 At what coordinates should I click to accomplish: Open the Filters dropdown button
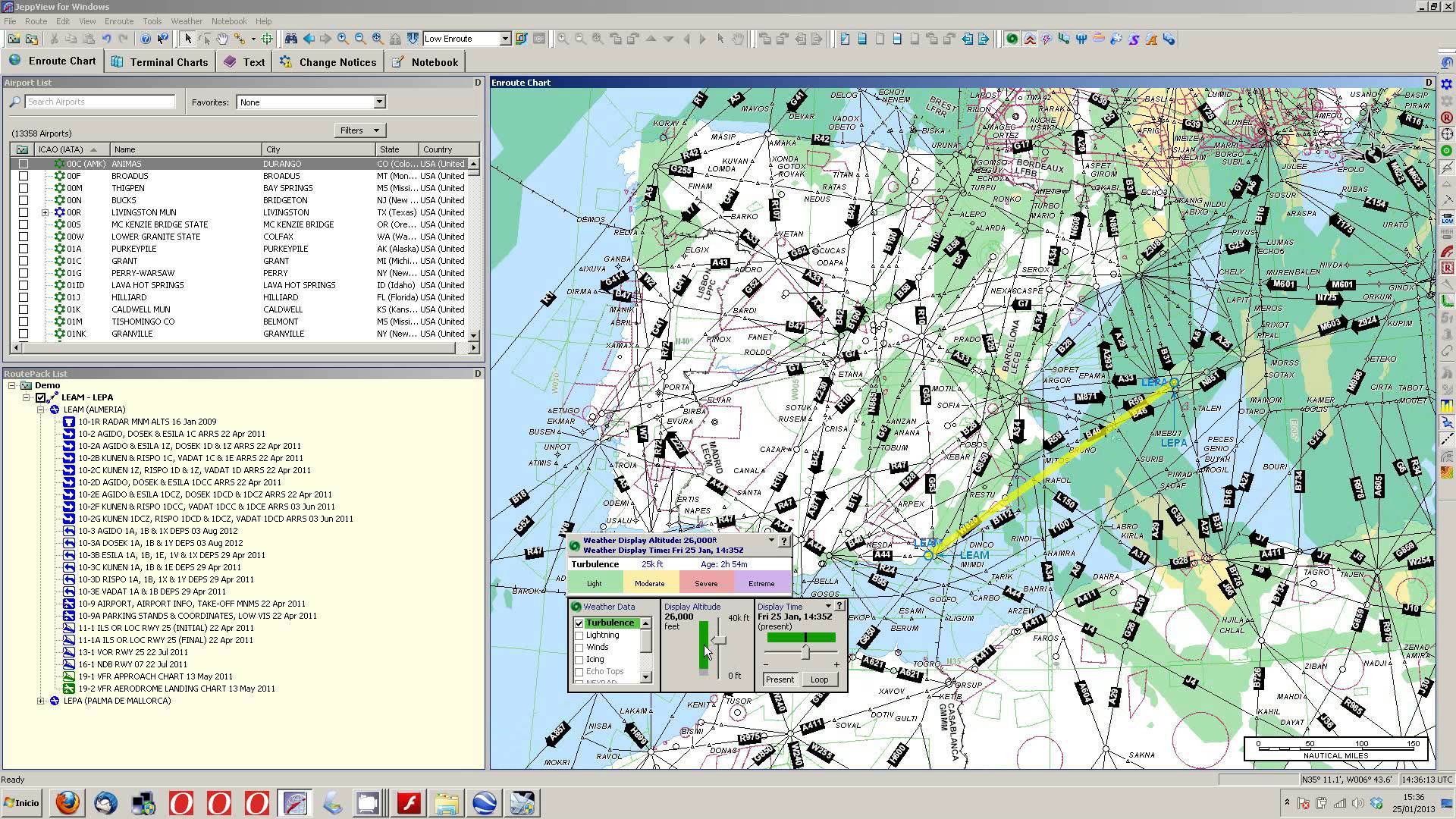point(359,130)
